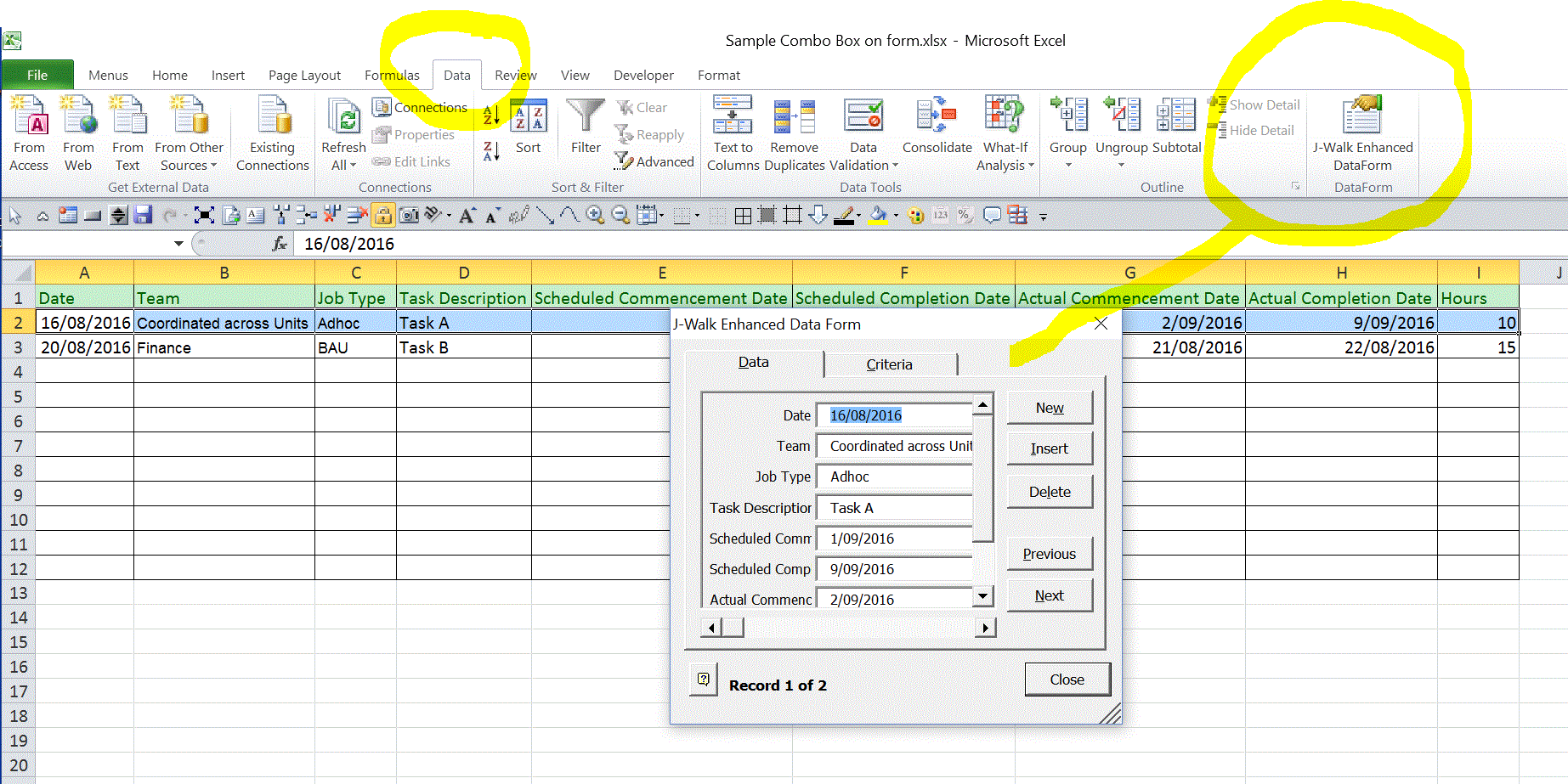Click form horizontal scrollbar right arrow
This screenshot has width=1568, height=784.
click(x=985, y=628)
